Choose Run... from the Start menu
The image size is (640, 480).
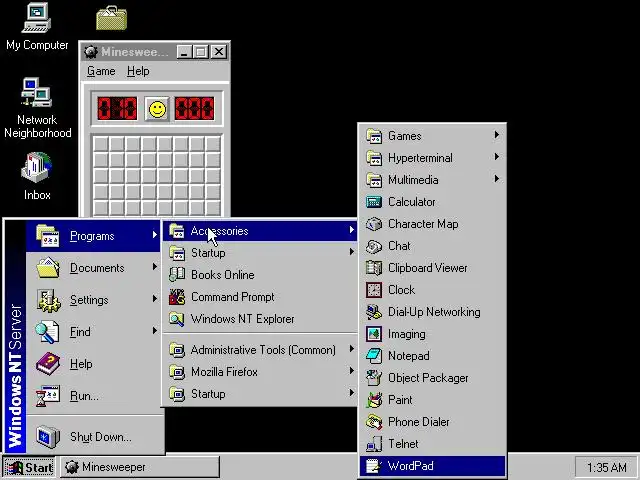click(95, 396)
